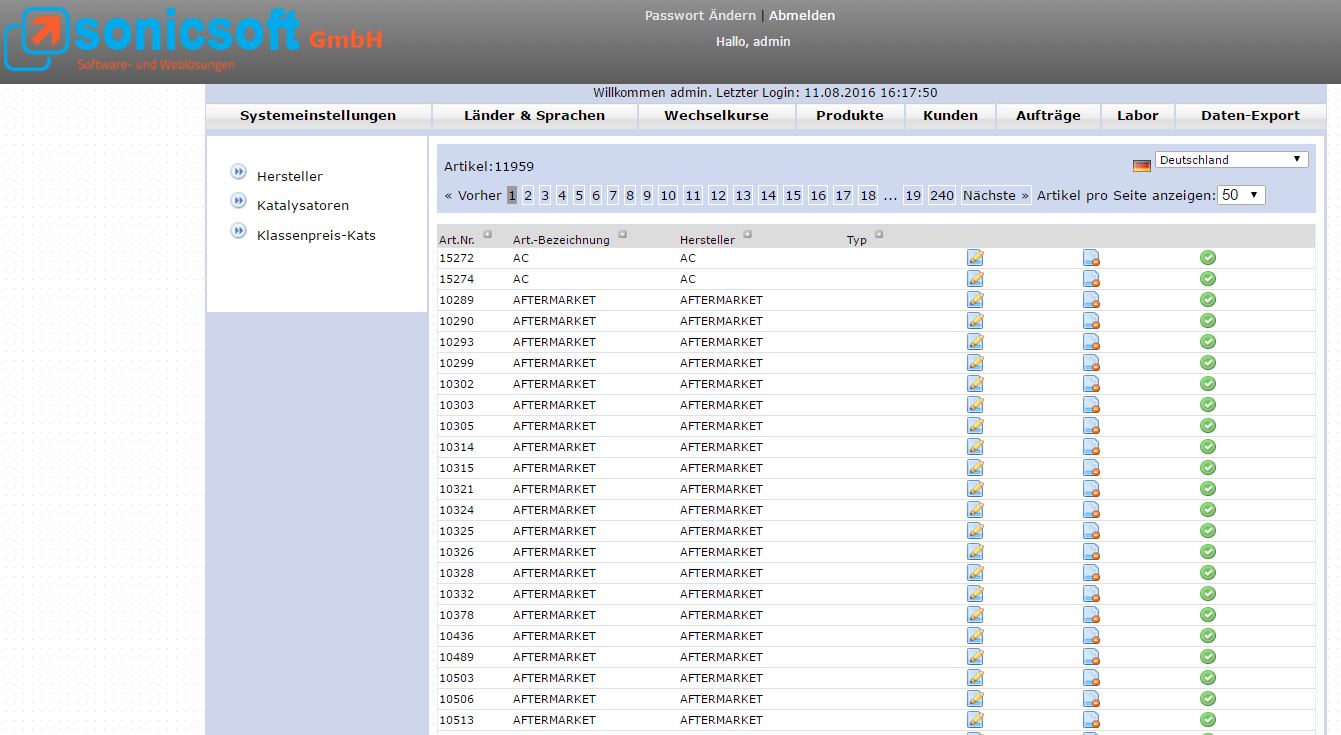The image size is (1341, 735).
Task: Open articles-per-page dropdown showing 50
Action: tap(1241, 195)
